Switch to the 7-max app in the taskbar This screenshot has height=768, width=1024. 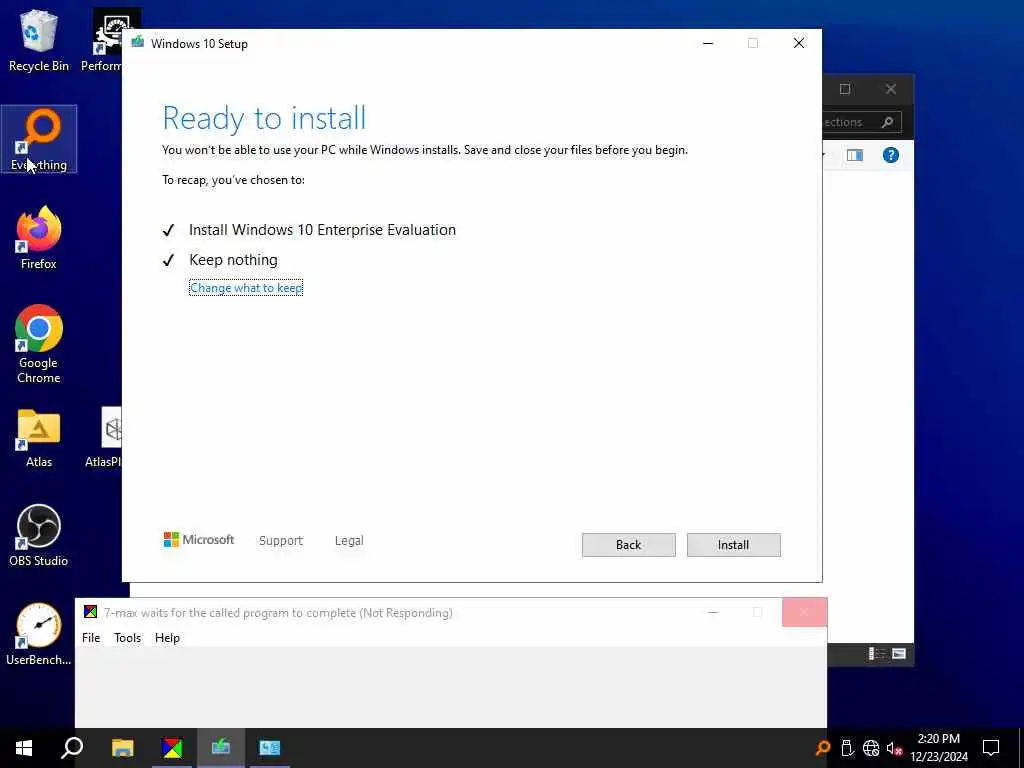tap(172, 748)
